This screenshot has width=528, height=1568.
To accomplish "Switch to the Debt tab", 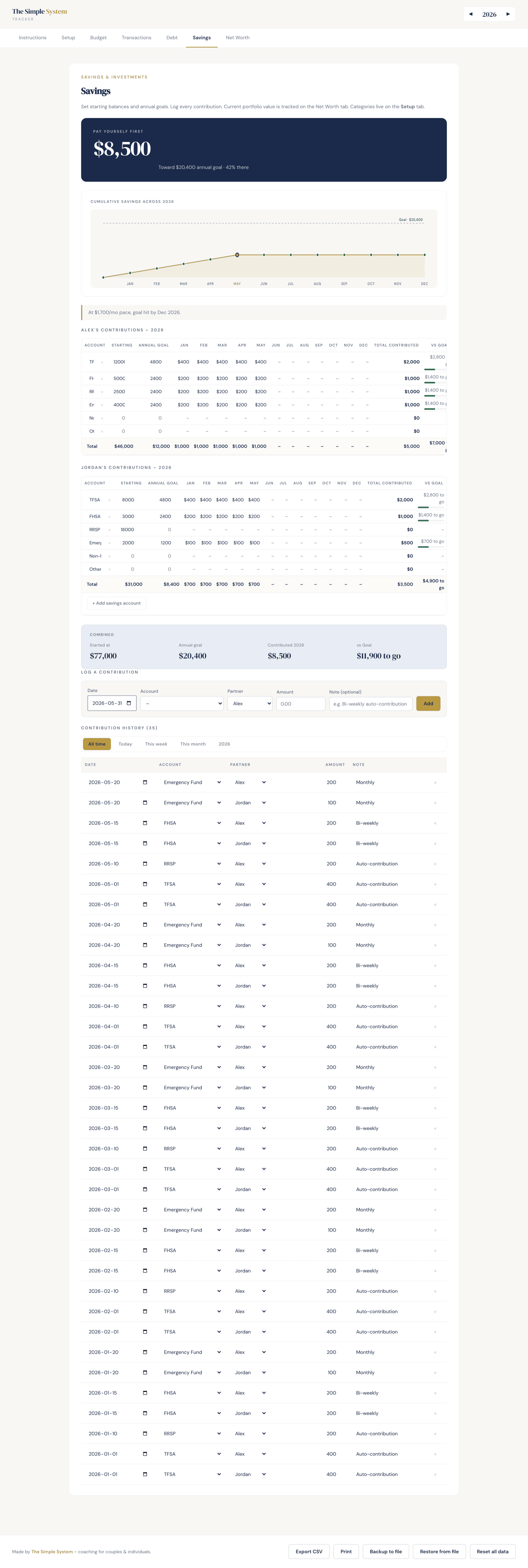I will pyautogui.click(x=172, y=38).
